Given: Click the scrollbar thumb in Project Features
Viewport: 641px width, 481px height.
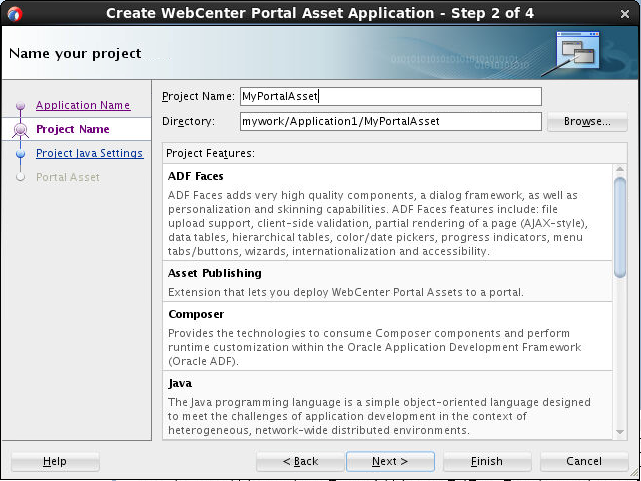Looking at the screenshot, I should [x=620, y=227].
